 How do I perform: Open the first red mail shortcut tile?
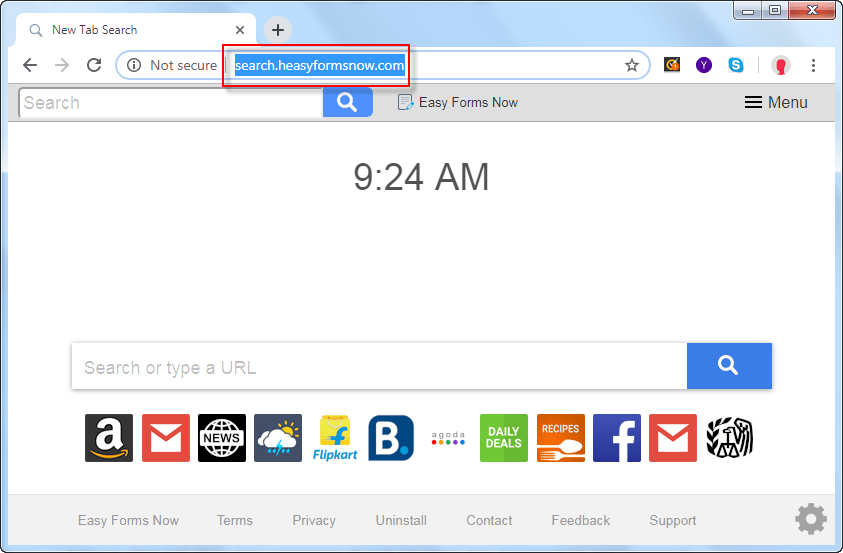tap(166, 437)
